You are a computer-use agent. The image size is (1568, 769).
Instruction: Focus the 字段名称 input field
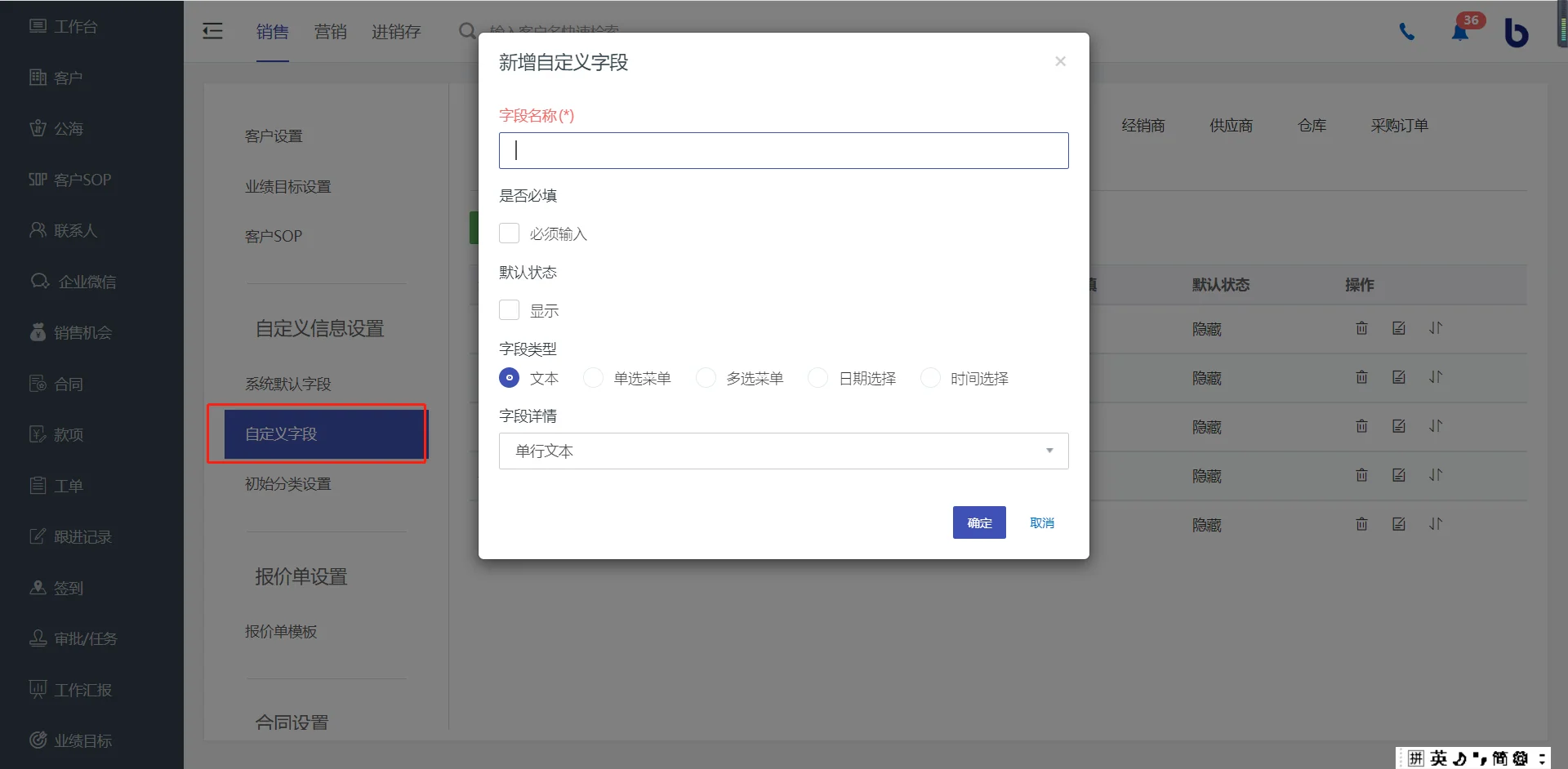(783, 150)
